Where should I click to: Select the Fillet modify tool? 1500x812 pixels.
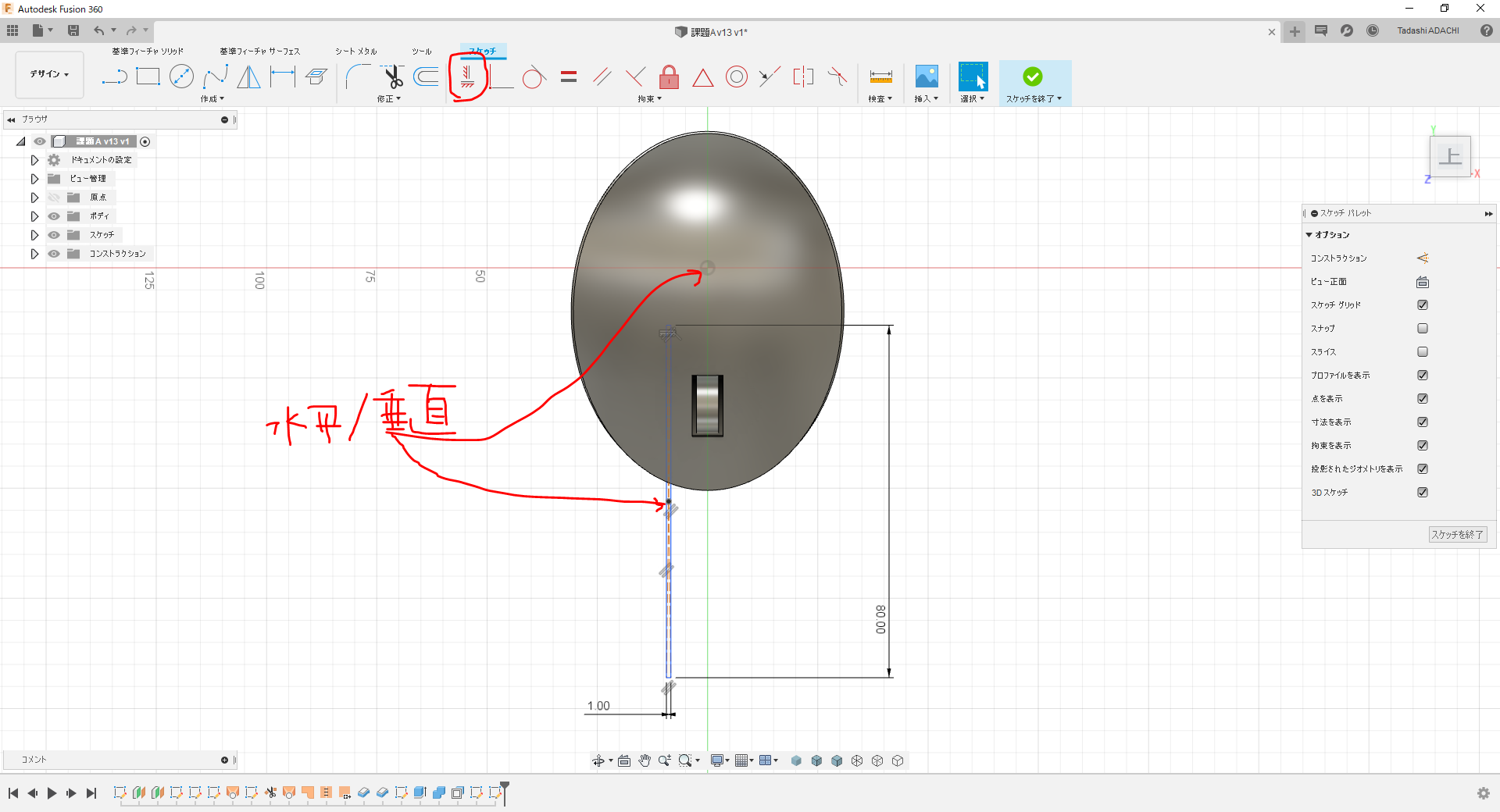pyautogui.click(x=358, y=77)
